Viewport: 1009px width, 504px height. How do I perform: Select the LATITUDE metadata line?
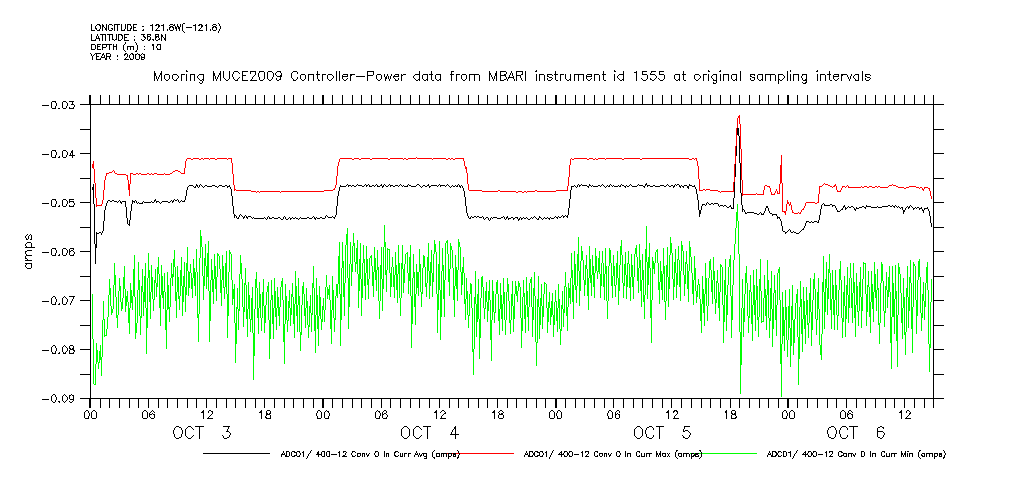coord(127,37)
